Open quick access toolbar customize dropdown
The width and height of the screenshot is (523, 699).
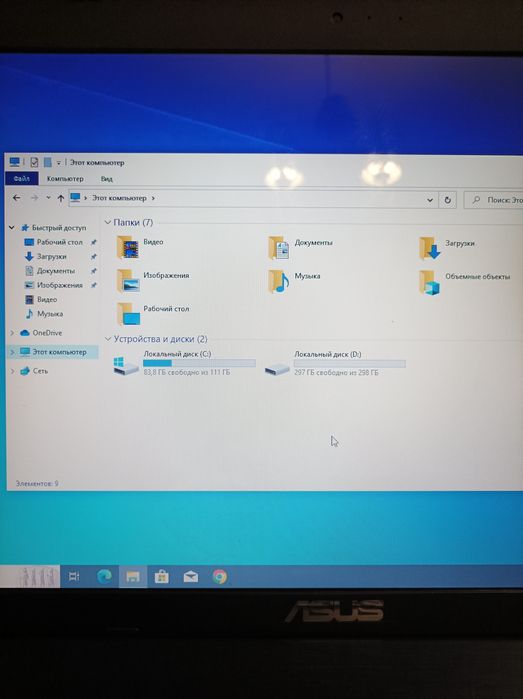click(58, 163)
